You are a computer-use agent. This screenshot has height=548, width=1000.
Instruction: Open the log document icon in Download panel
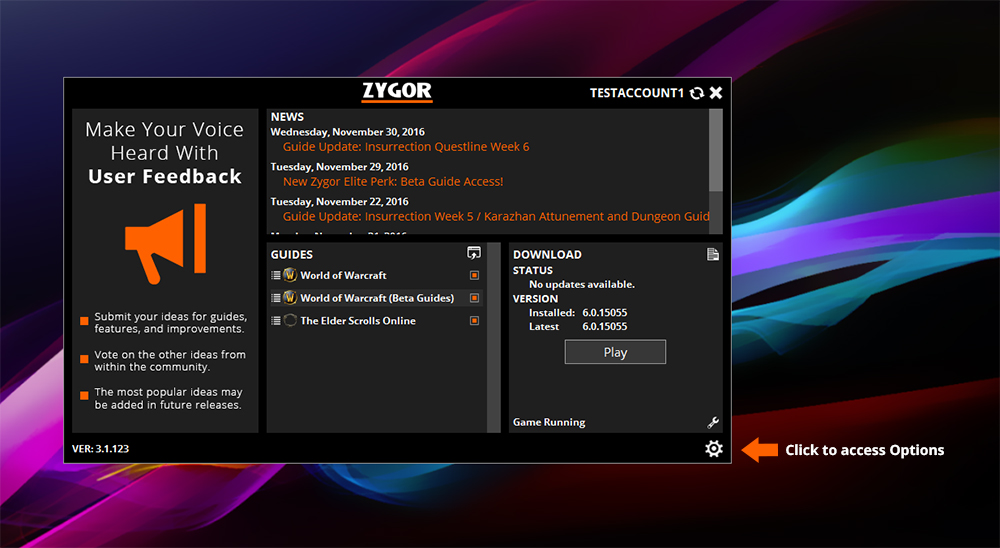713,254
